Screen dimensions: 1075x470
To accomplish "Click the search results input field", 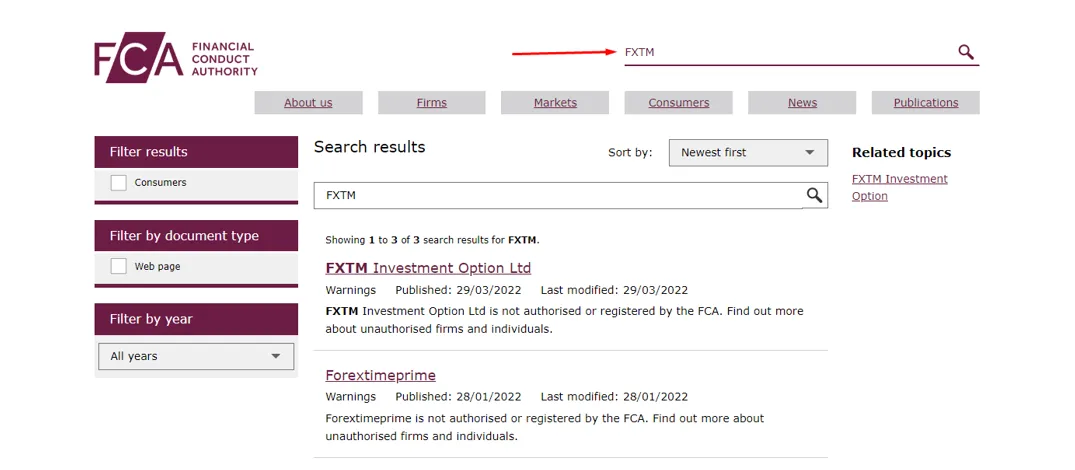I will point(559,195).
